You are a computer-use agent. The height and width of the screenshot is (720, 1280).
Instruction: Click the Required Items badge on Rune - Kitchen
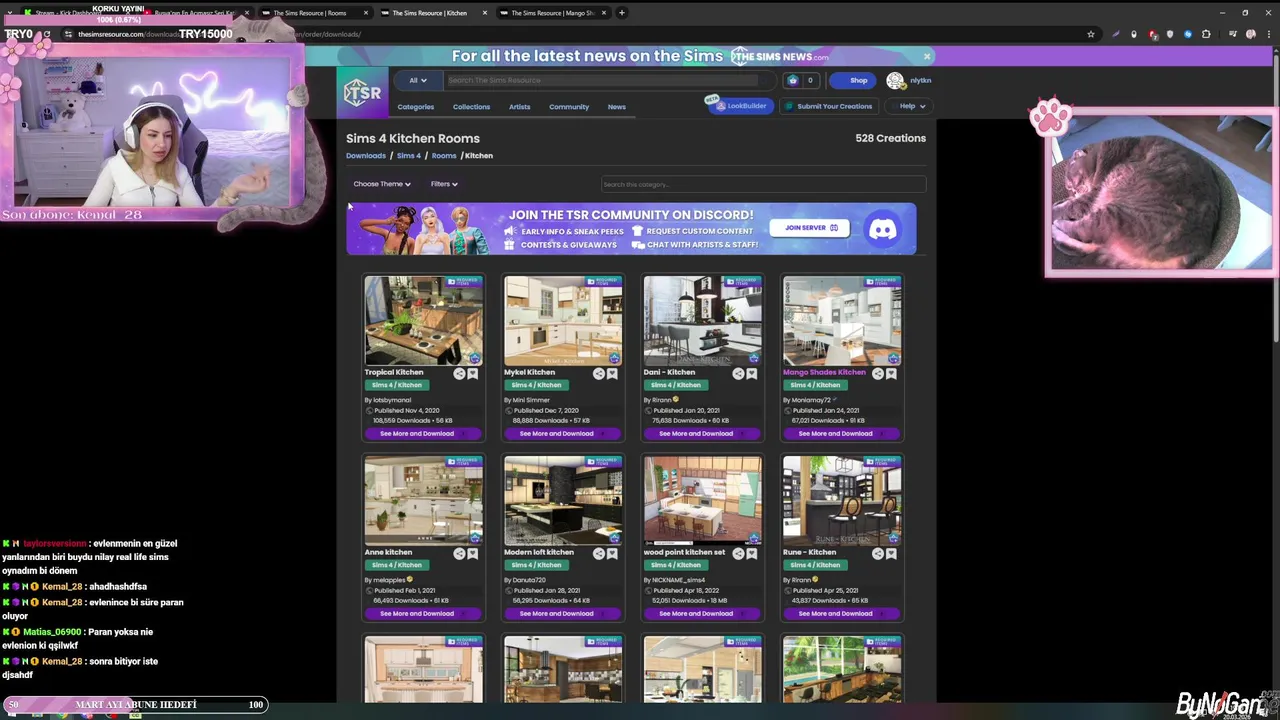click(883, 462)
